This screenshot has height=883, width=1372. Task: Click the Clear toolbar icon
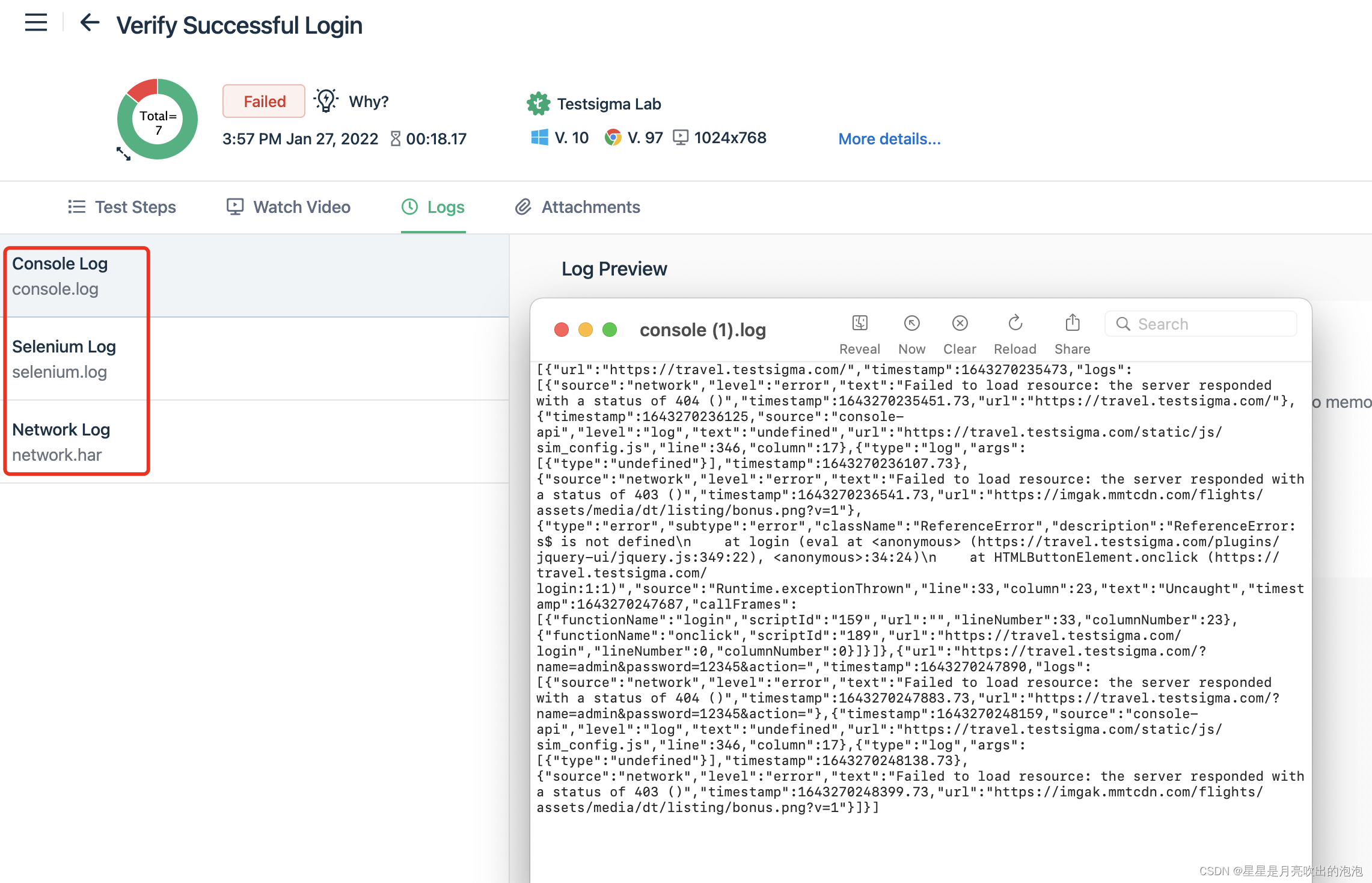(x=960, y=324)
